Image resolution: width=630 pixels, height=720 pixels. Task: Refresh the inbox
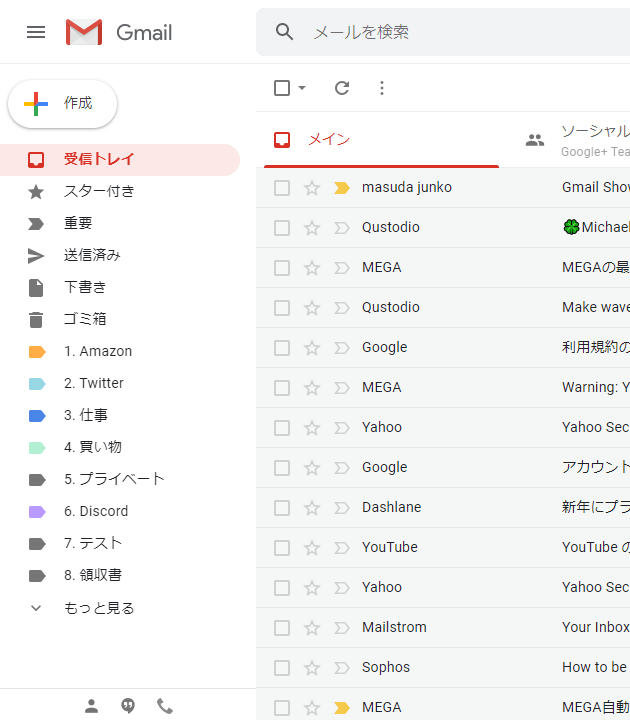pyautogui.click(x=342, y=88)
